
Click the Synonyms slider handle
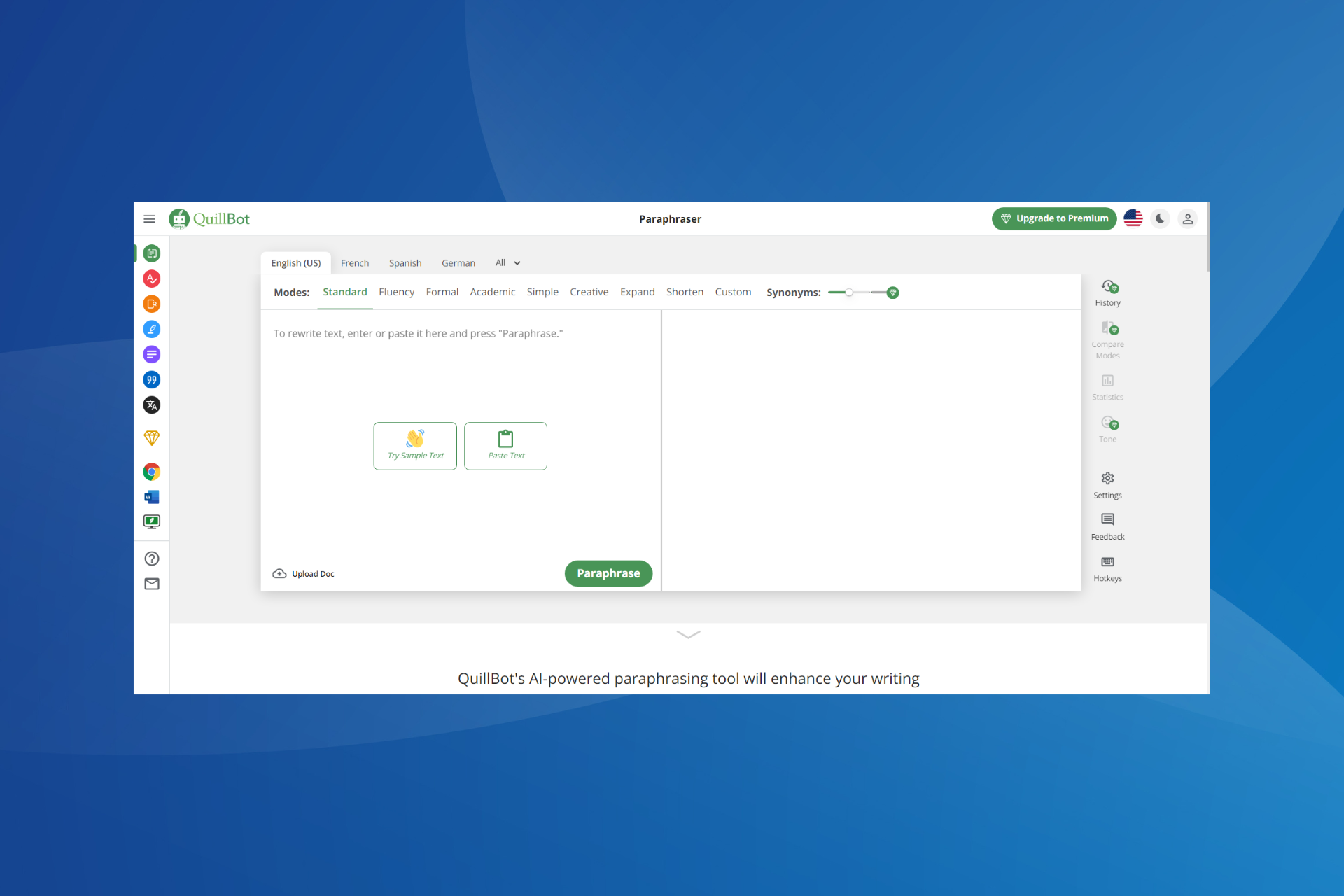pos(849,293)
